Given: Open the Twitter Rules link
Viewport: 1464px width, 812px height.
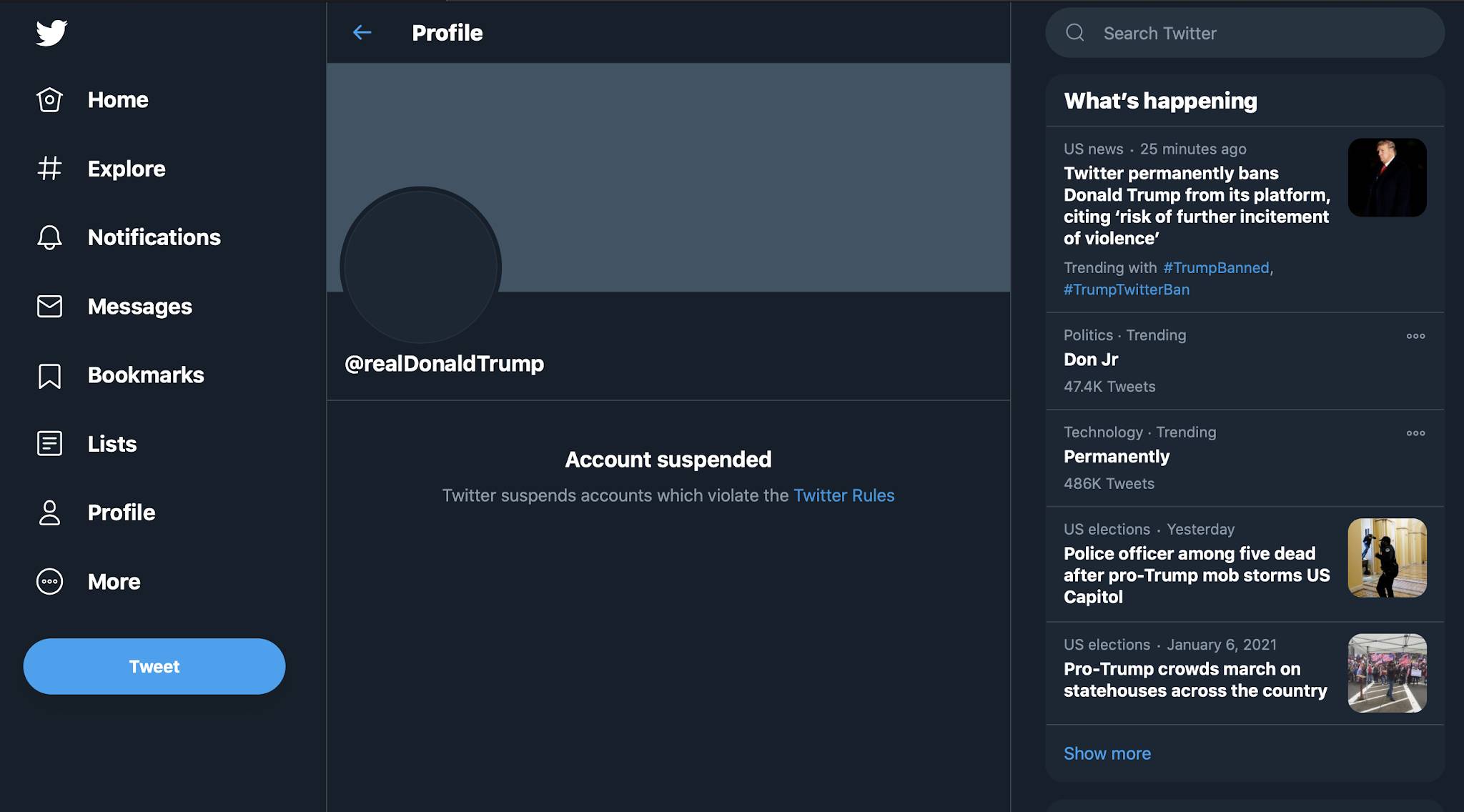Looking at the screenshot, I should (x=844, y=495).
